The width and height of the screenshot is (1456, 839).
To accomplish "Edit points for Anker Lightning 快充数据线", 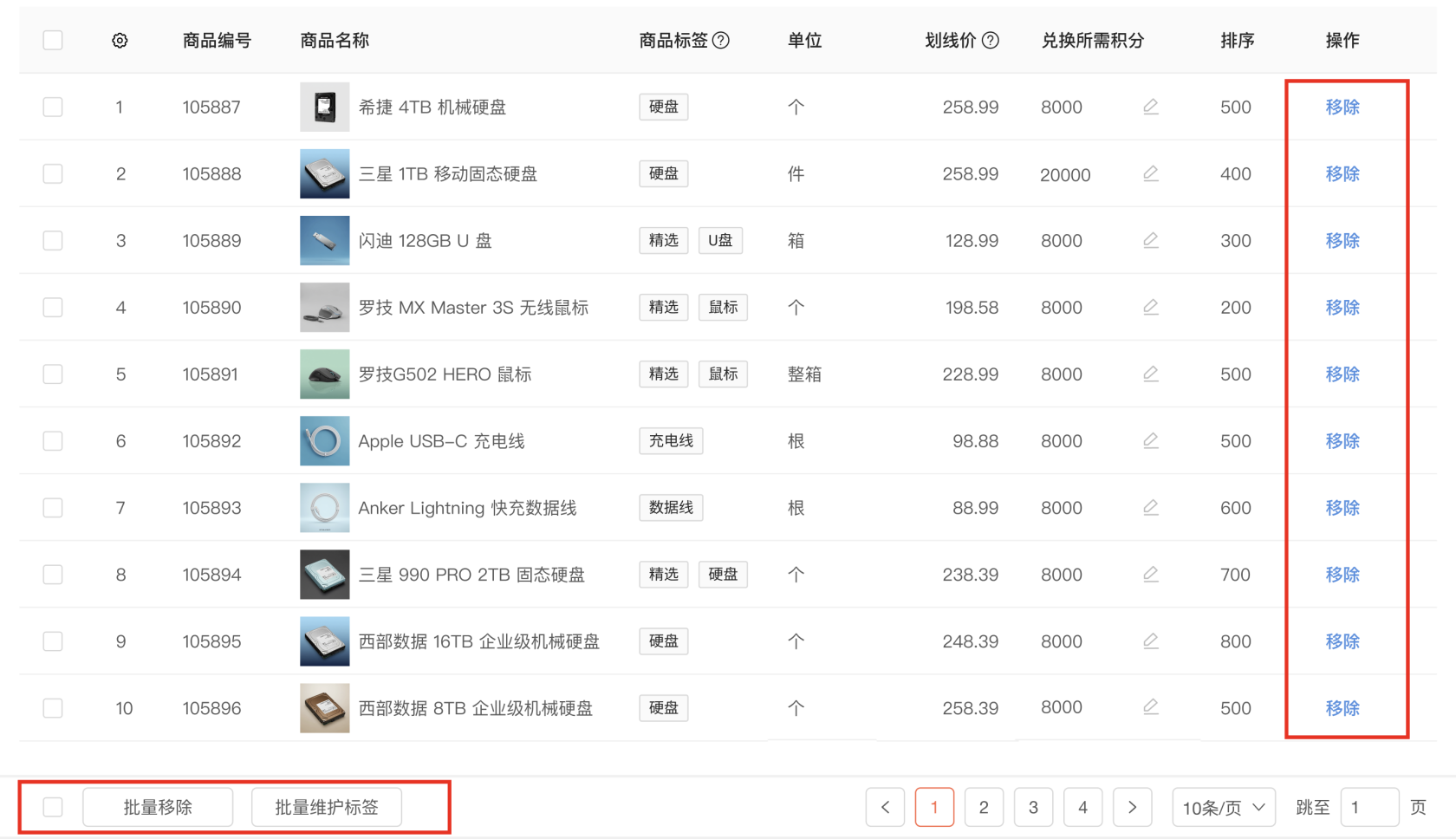I will (1151, 507).
